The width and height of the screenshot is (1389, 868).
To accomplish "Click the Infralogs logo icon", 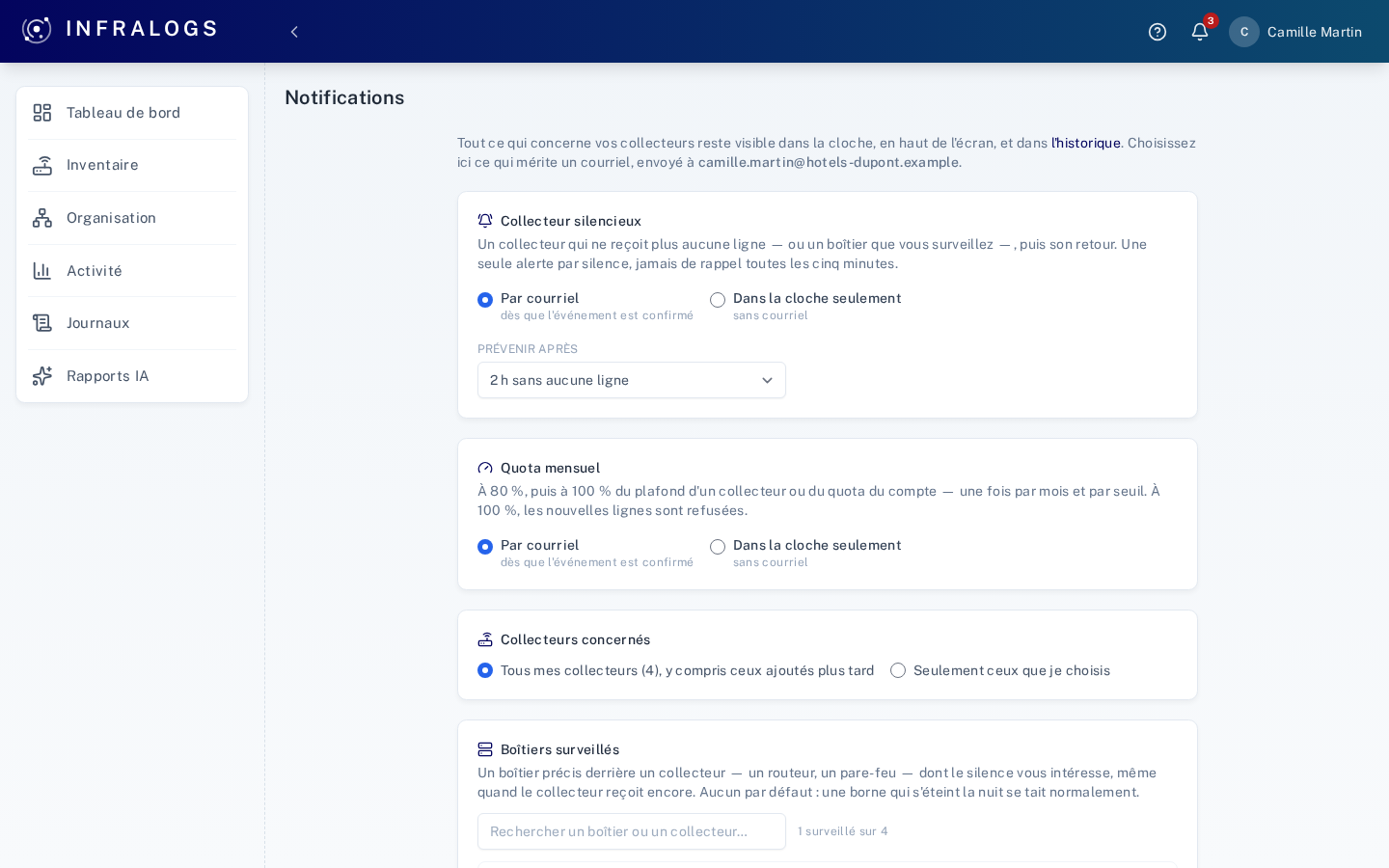I will click(37, 30).
